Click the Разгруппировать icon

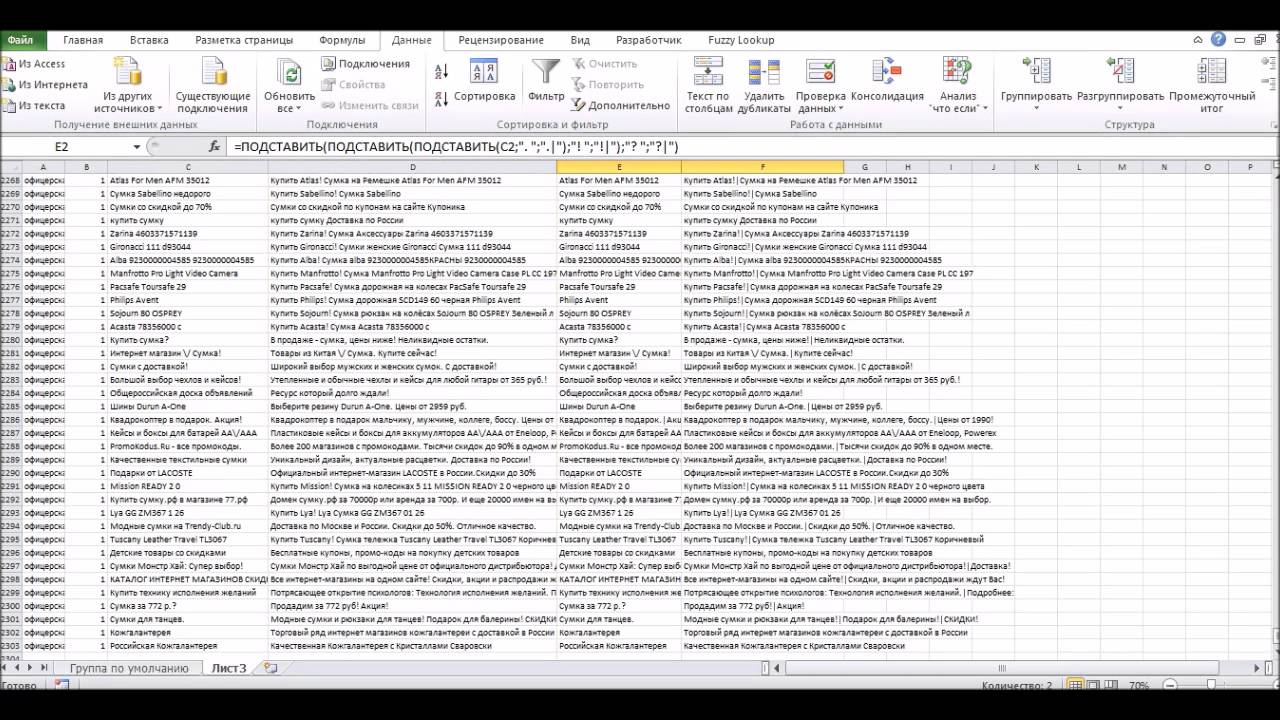tap(1120, 72)
